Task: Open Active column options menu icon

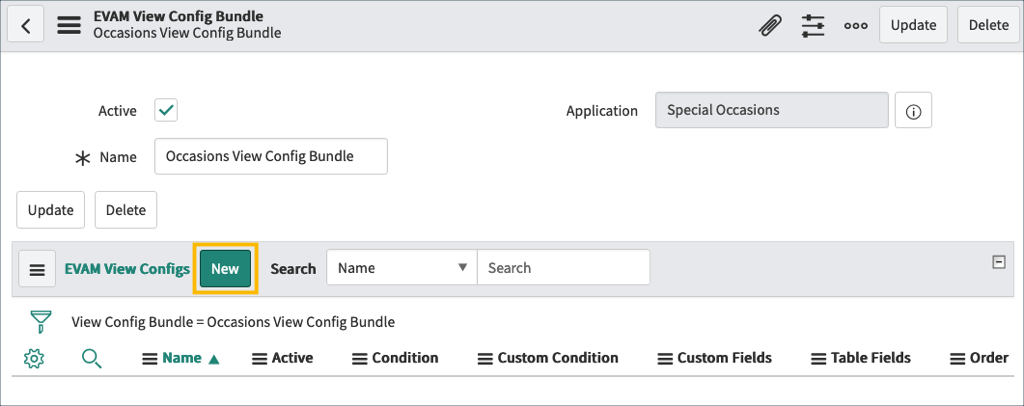Action: pyautogui.click(x=260, y=358)
